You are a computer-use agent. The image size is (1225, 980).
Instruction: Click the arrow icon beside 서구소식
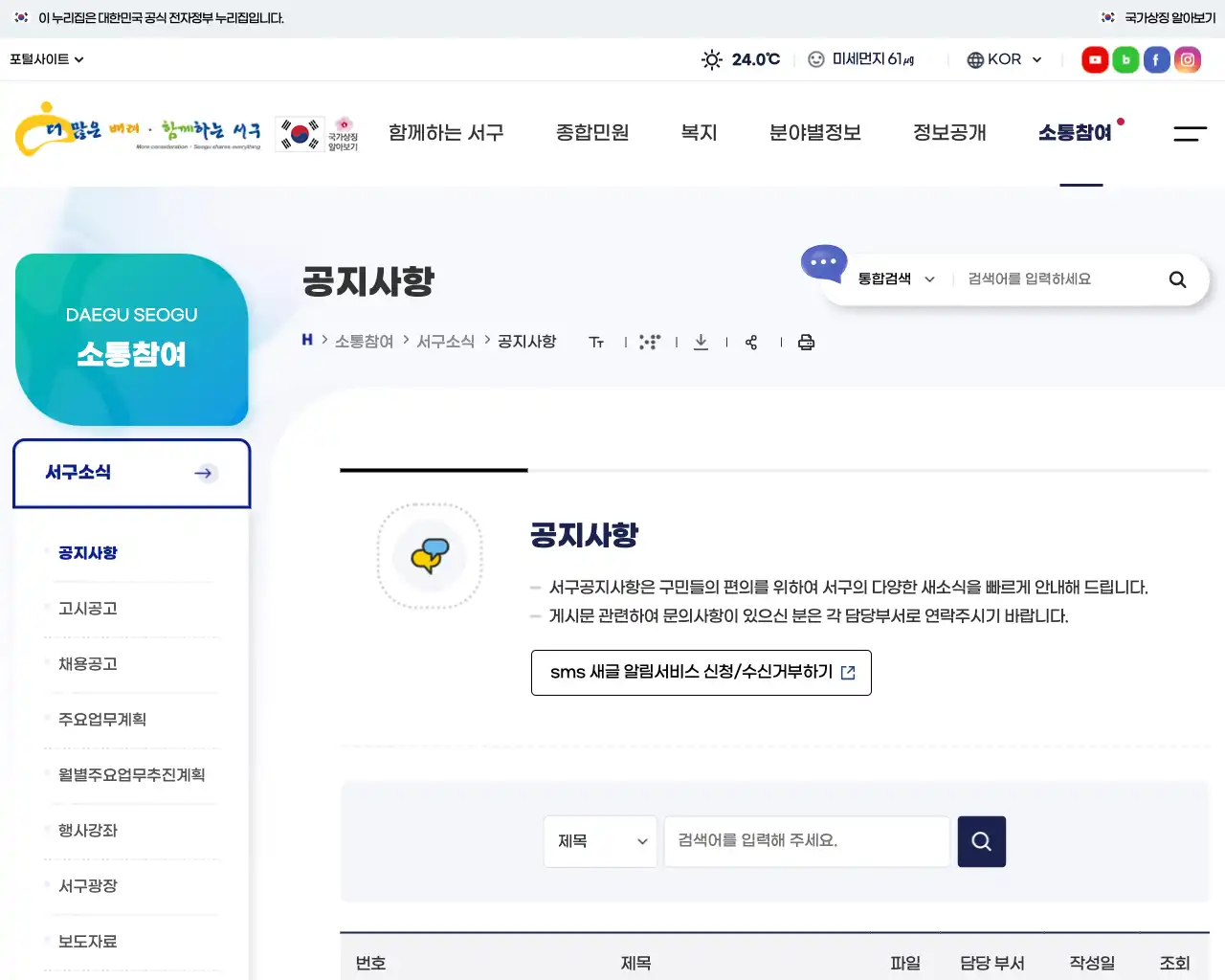point(205,473)
